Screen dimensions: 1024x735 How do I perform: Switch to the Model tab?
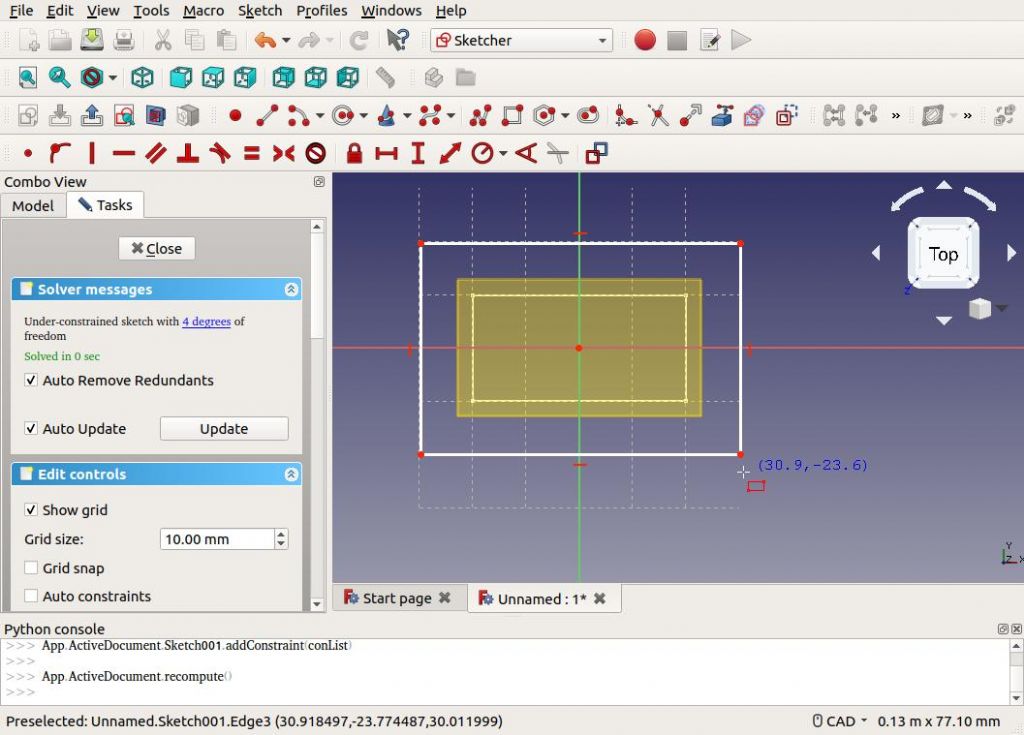tap(33, 206)
